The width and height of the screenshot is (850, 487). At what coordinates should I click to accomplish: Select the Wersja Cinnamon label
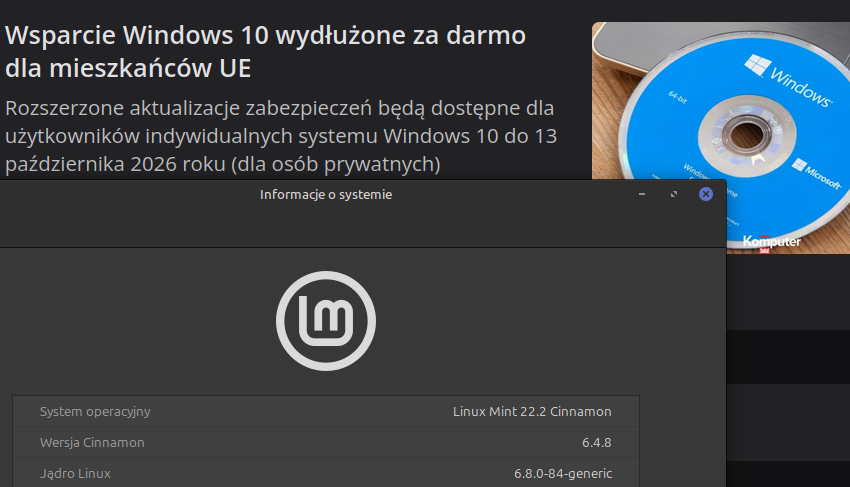[92, 442]
